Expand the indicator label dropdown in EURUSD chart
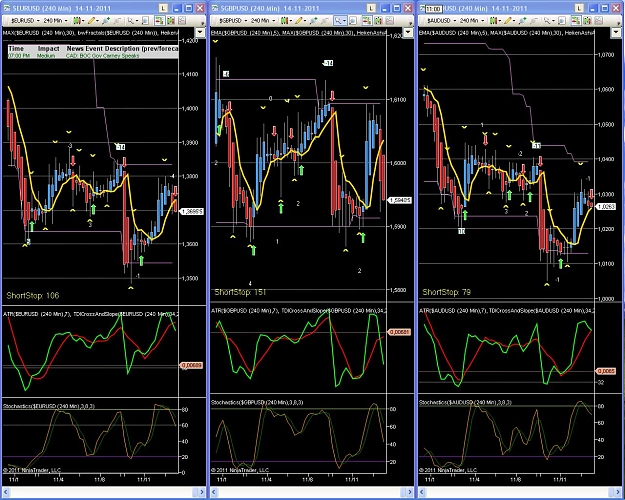The image size is (625, 500). [200, 32]
